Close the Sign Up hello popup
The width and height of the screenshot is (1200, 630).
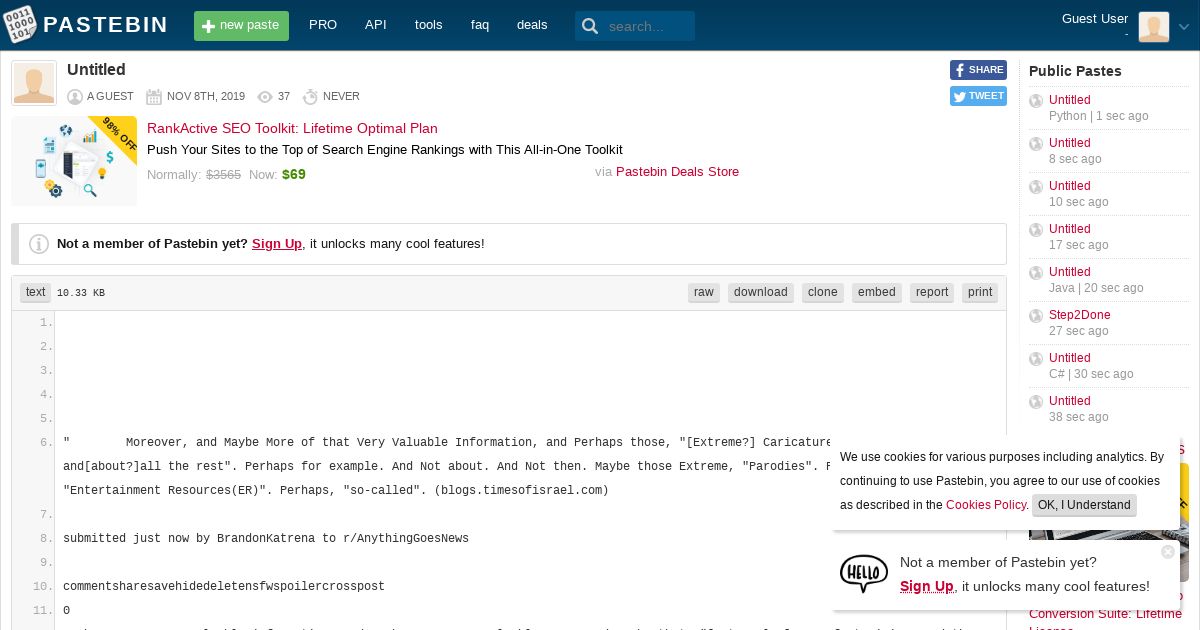(x=1167, y=552)
